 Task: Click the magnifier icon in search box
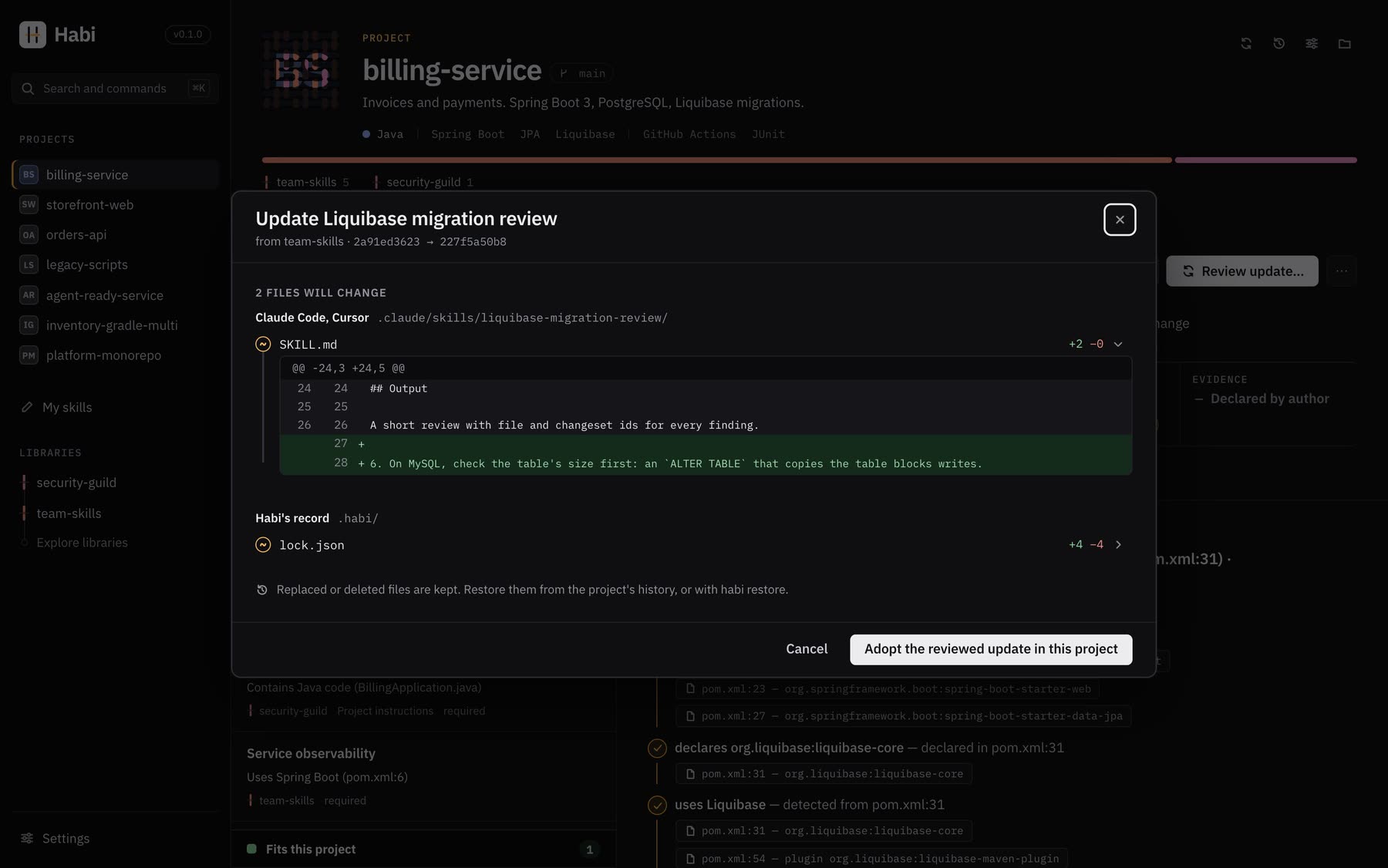point(28,89)
